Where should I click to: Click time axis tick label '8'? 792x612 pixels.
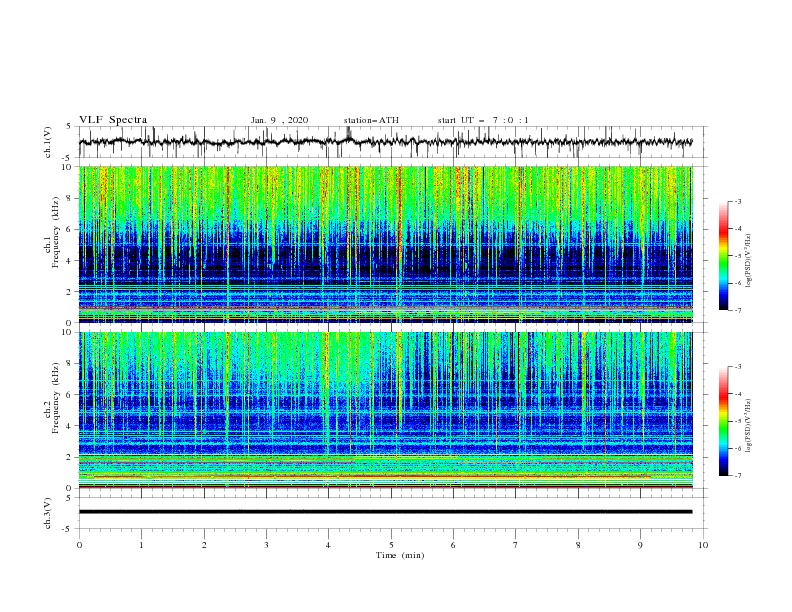pyautogui.click(x=578, y=545)
